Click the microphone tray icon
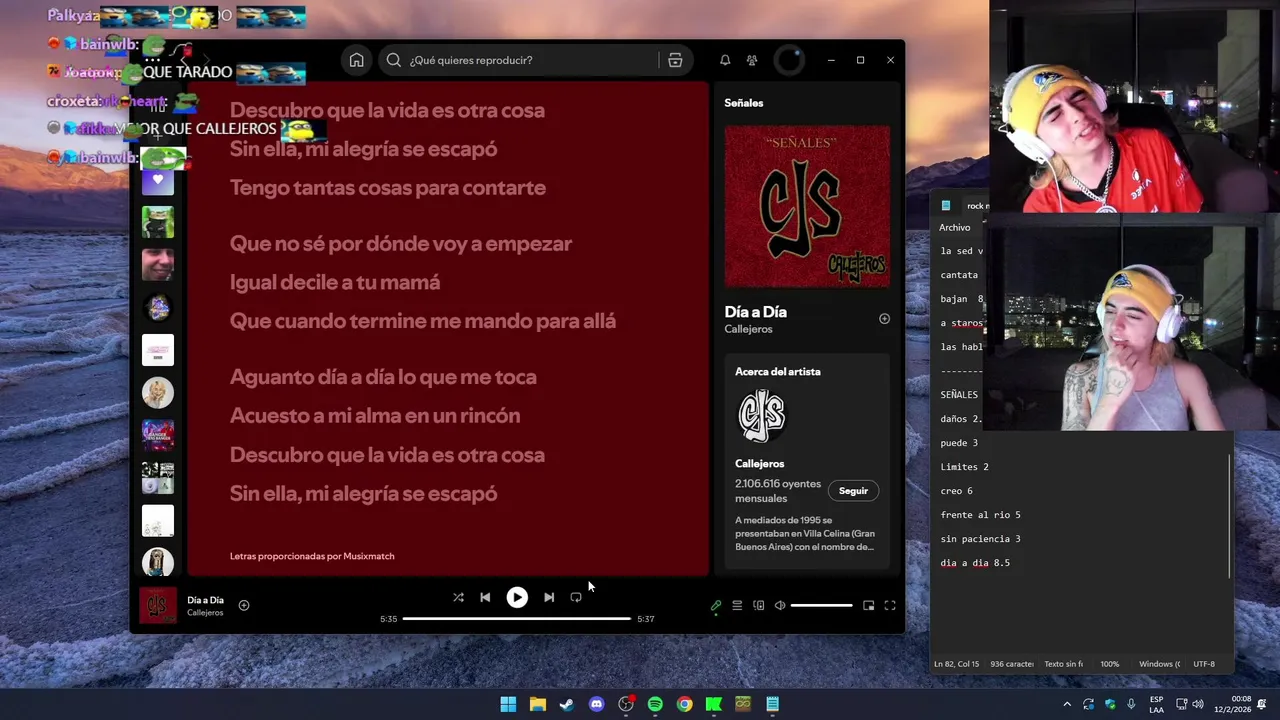 [1131, 704]
